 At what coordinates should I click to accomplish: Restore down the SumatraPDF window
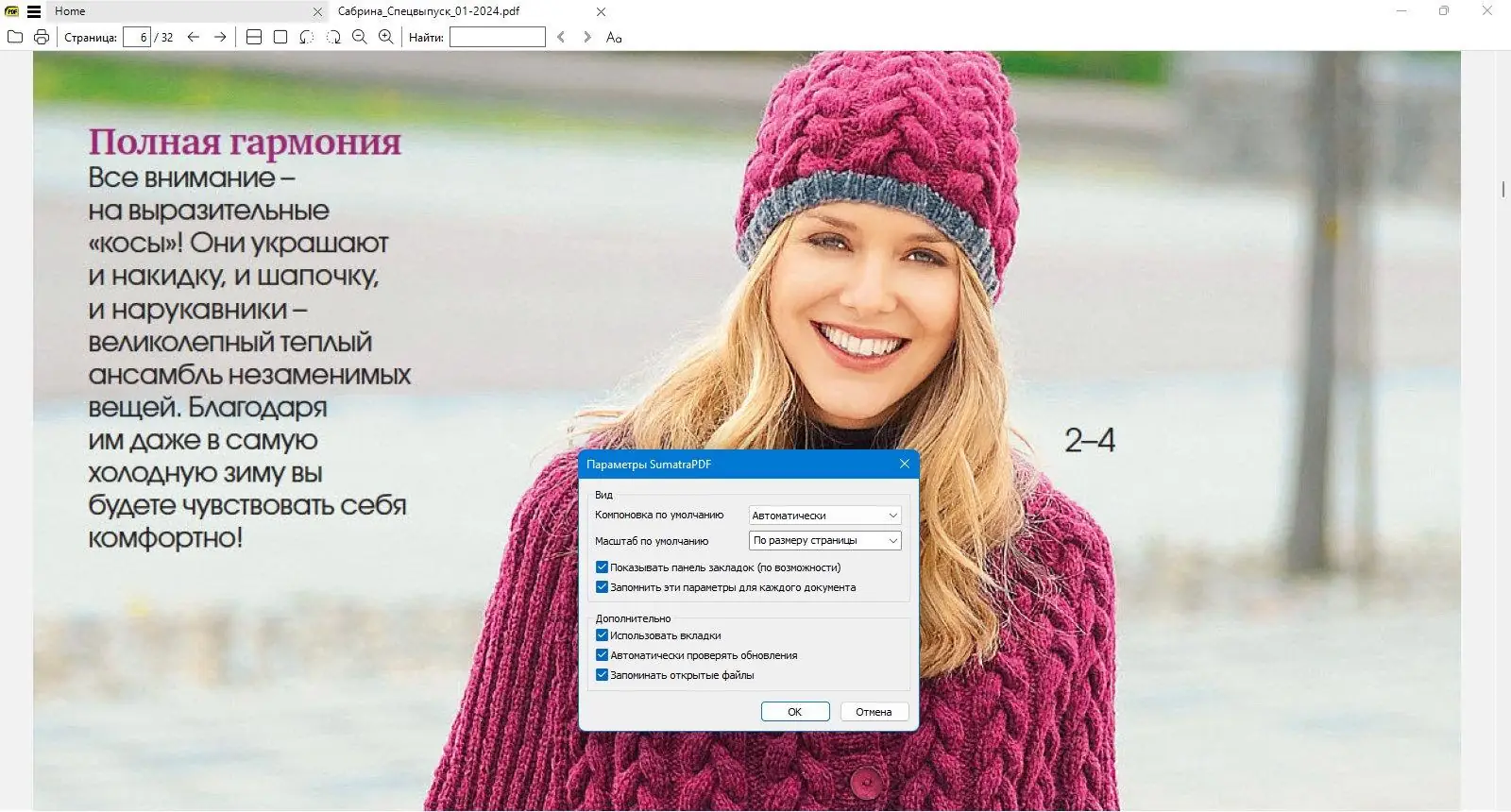tap(1444, 11)
